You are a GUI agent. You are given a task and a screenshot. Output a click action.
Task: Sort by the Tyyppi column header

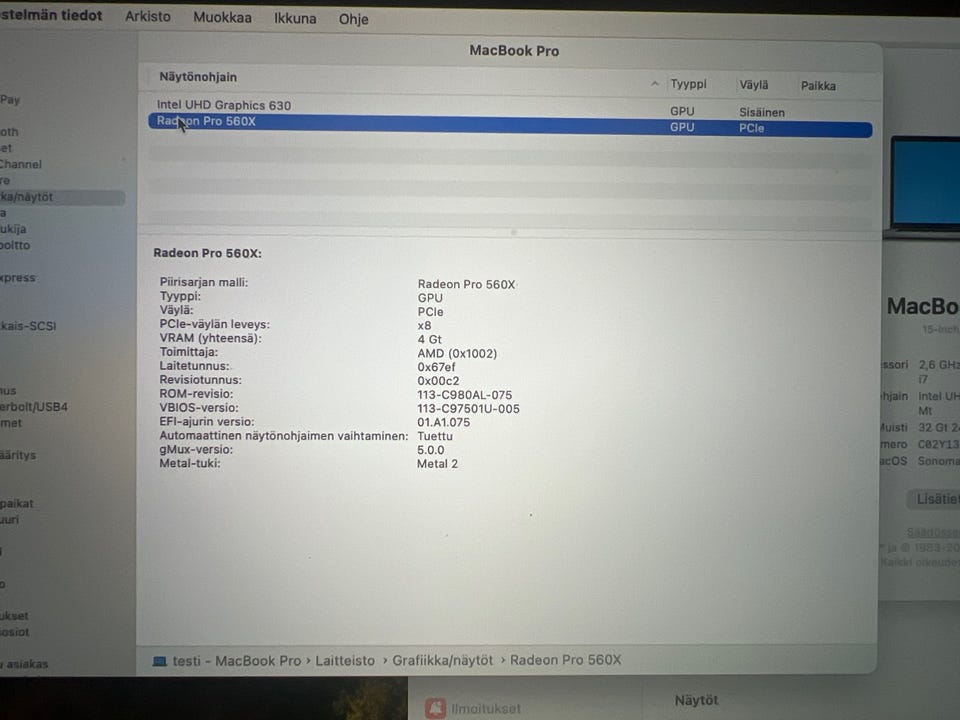pos(688,84)
